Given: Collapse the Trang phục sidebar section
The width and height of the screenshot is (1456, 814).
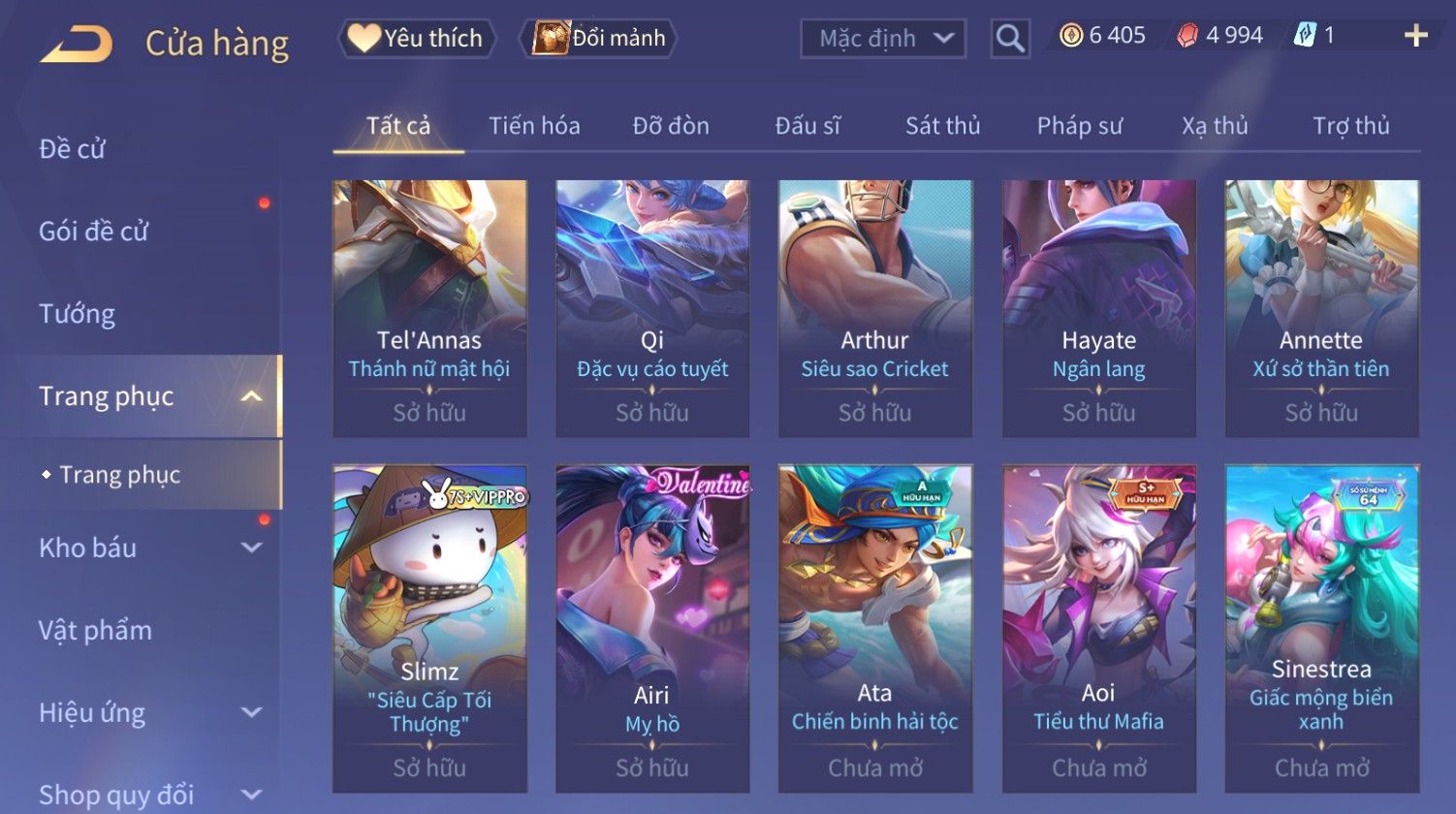Looking at the screenshot, I should tap(252, 396).
